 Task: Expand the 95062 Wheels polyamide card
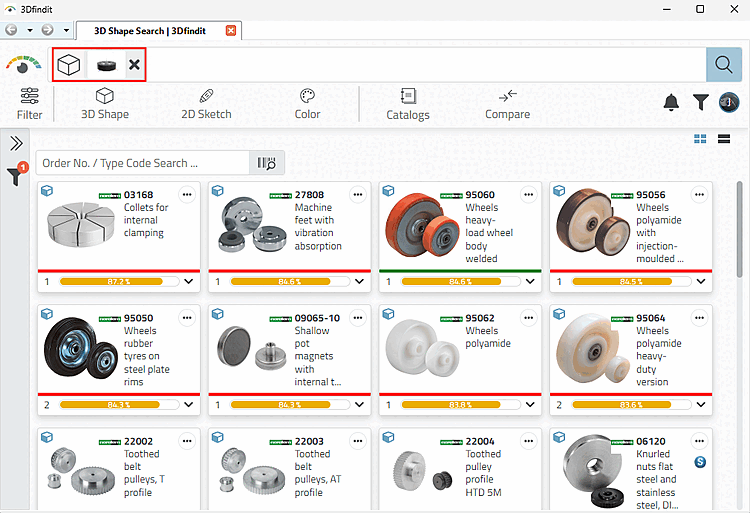(530, 405)
